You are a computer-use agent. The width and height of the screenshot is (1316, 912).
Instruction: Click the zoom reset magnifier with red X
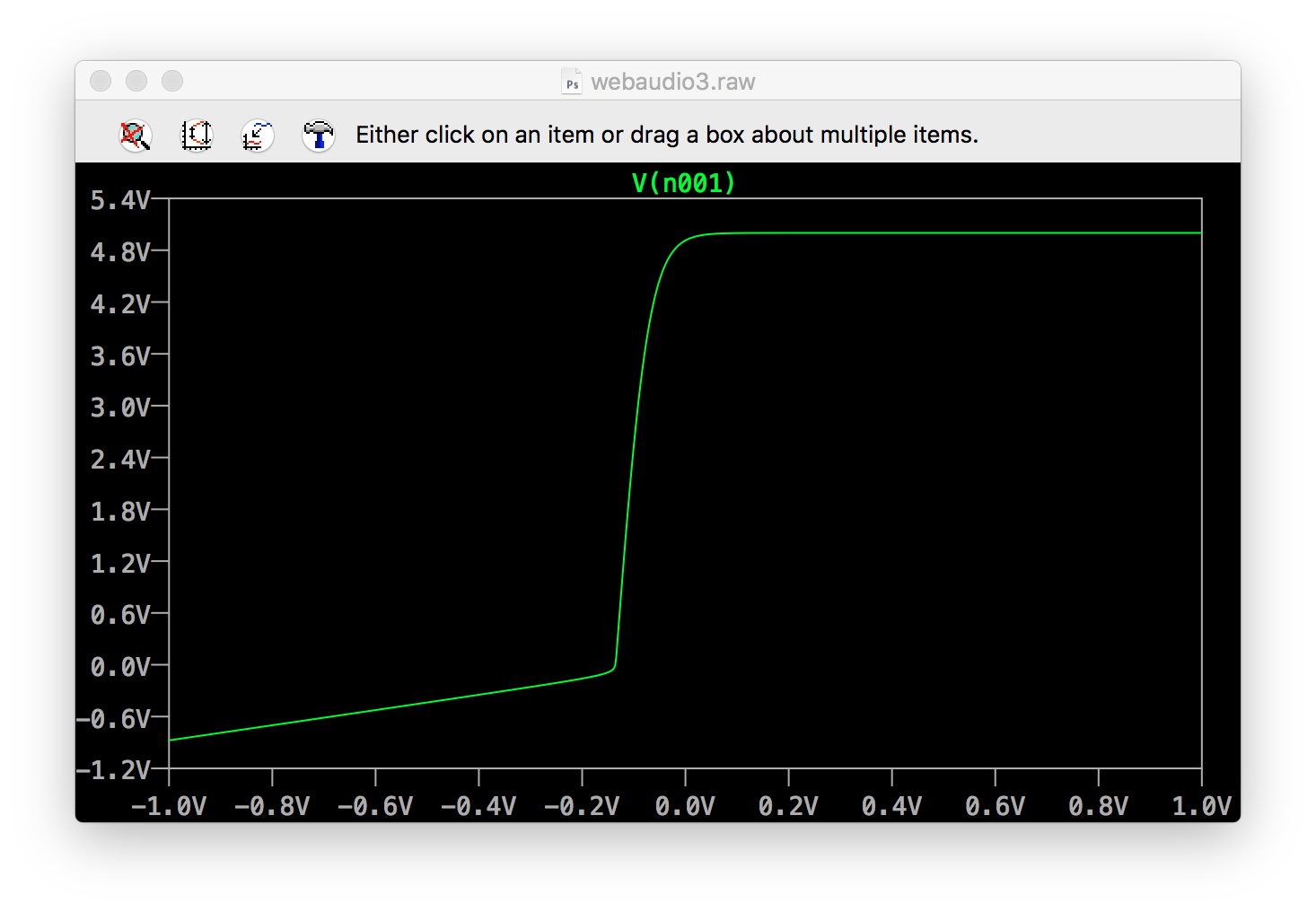(136, 136)
